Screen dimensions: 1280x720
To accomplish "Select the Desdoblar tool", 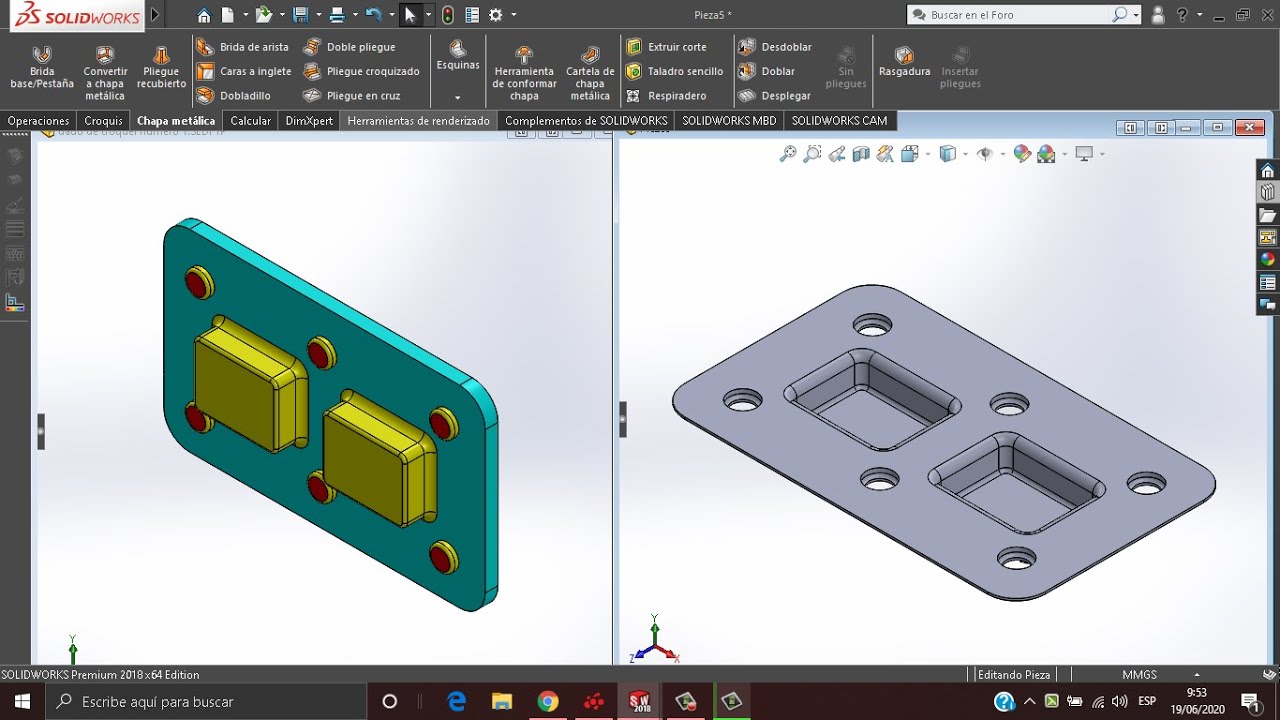I will click(776, 47).
